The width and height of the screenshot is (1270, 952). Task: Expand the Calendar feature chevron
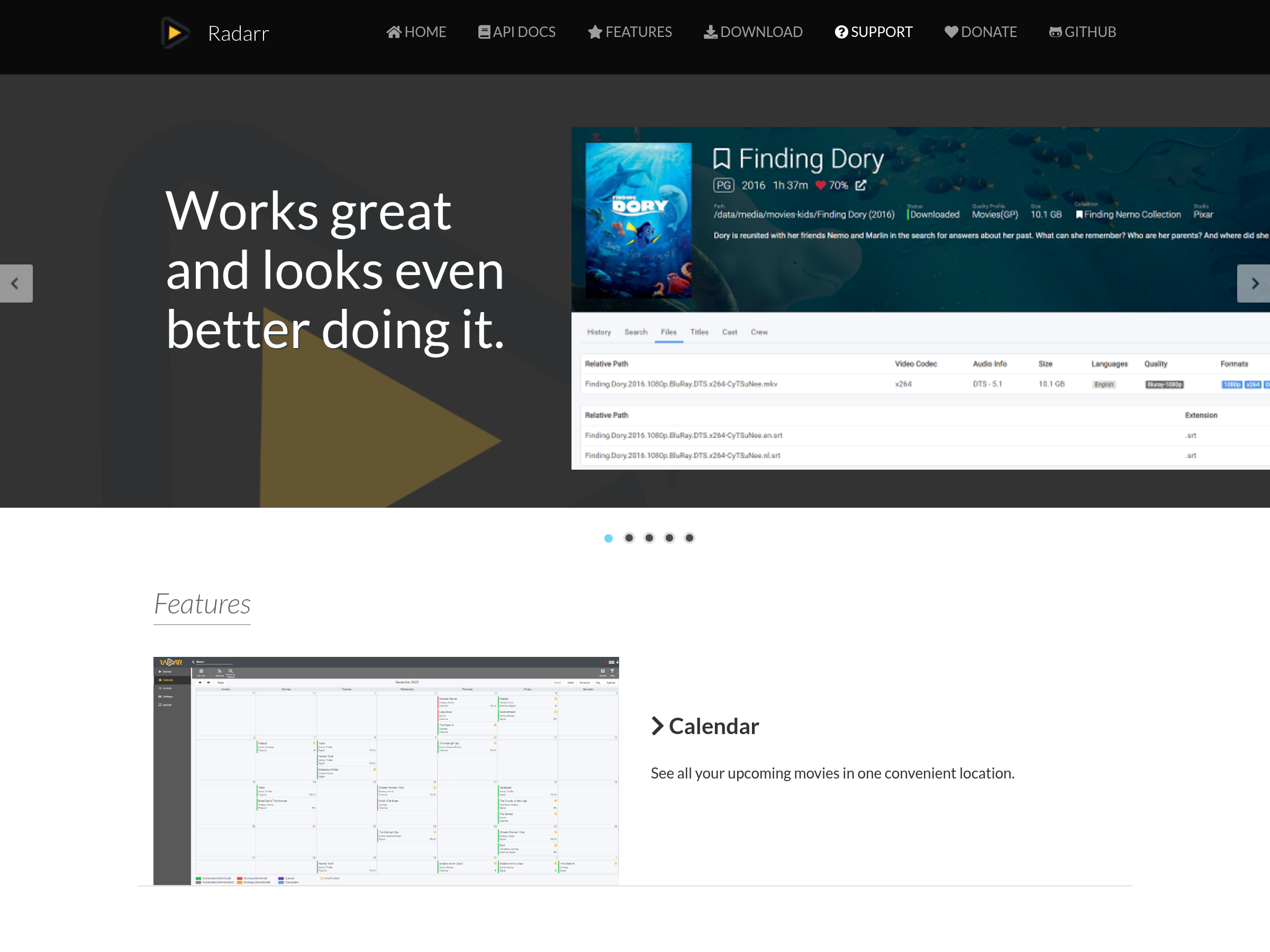click(x=657, y=726)
